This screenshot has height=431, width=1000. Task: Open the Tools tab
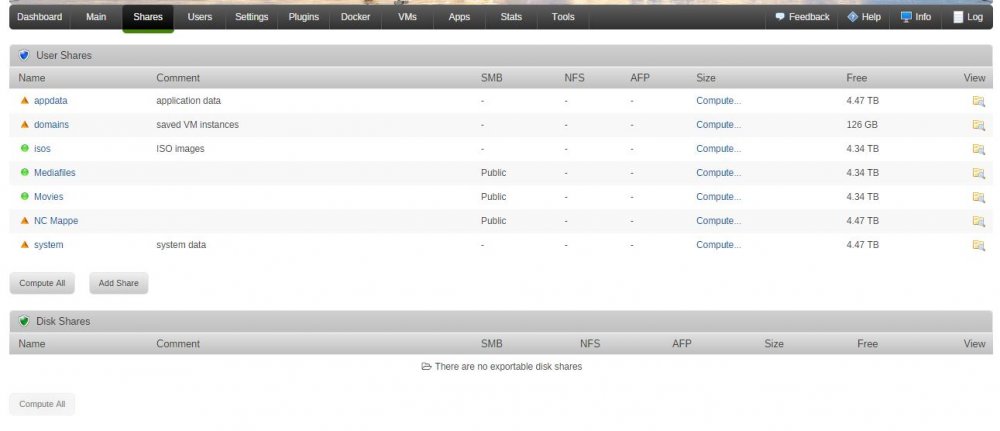pos(562,17)
